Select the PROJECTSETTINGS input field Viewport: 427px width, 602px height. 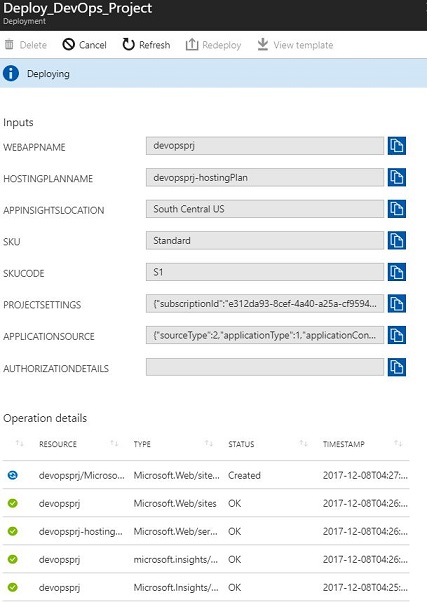(265, 304)
